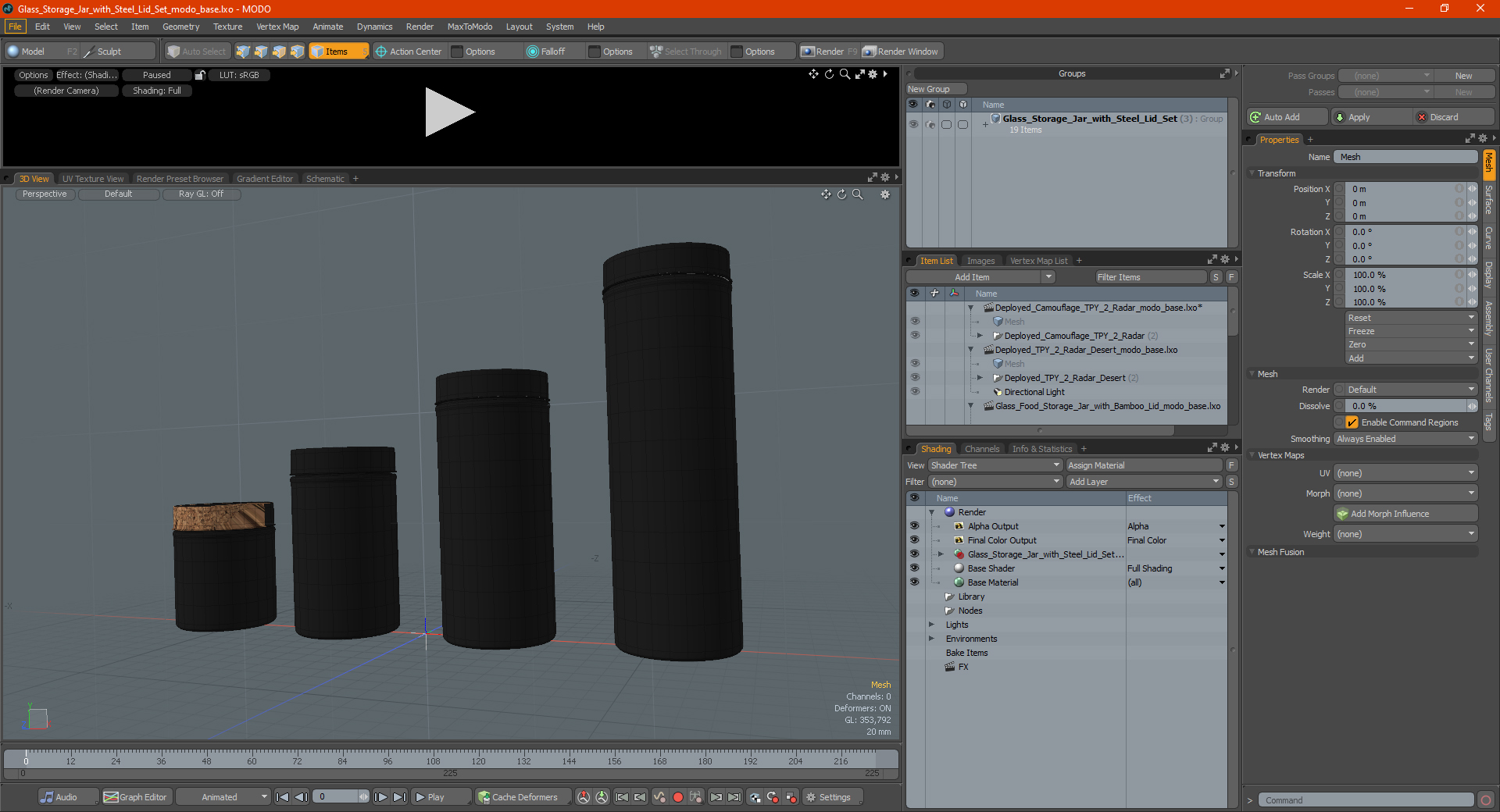Open the Graph Editor
This screenshot has height=812, width=1500.
pos(136,797)
